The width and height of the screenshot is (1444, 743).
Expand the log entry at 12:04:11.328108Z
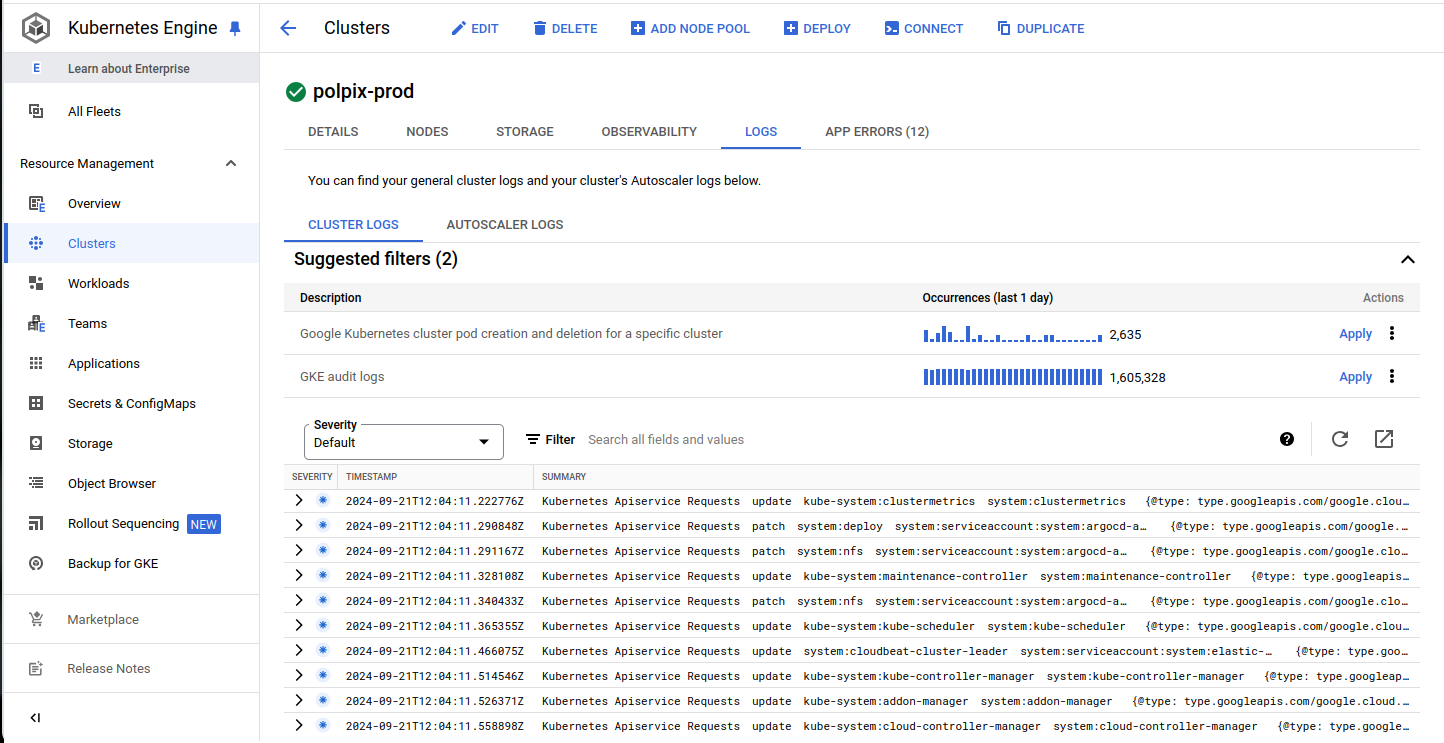(x=298, y=575)
